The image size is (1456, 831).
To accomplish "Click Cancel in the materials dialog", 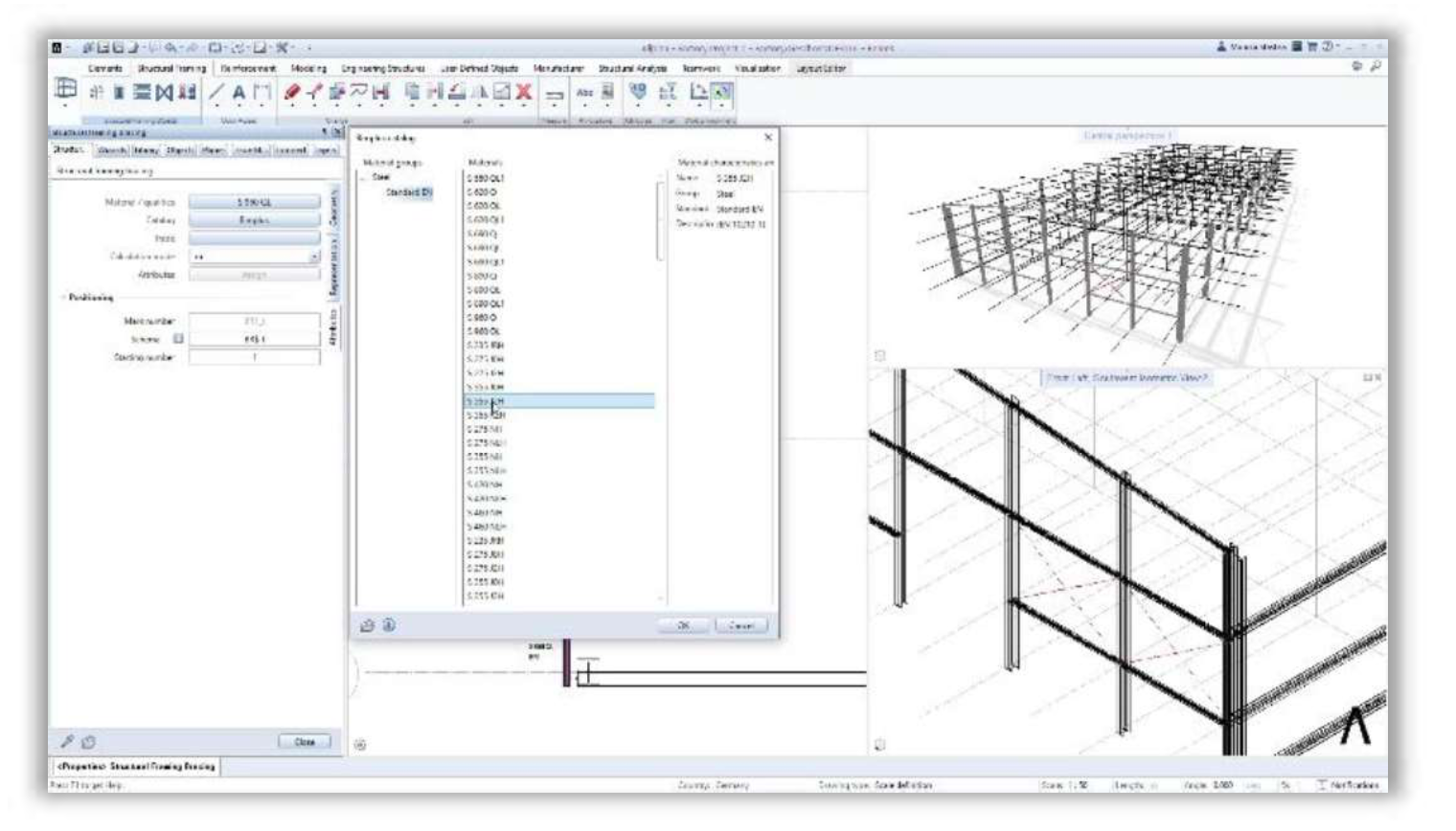I will [x=740, y=625].
